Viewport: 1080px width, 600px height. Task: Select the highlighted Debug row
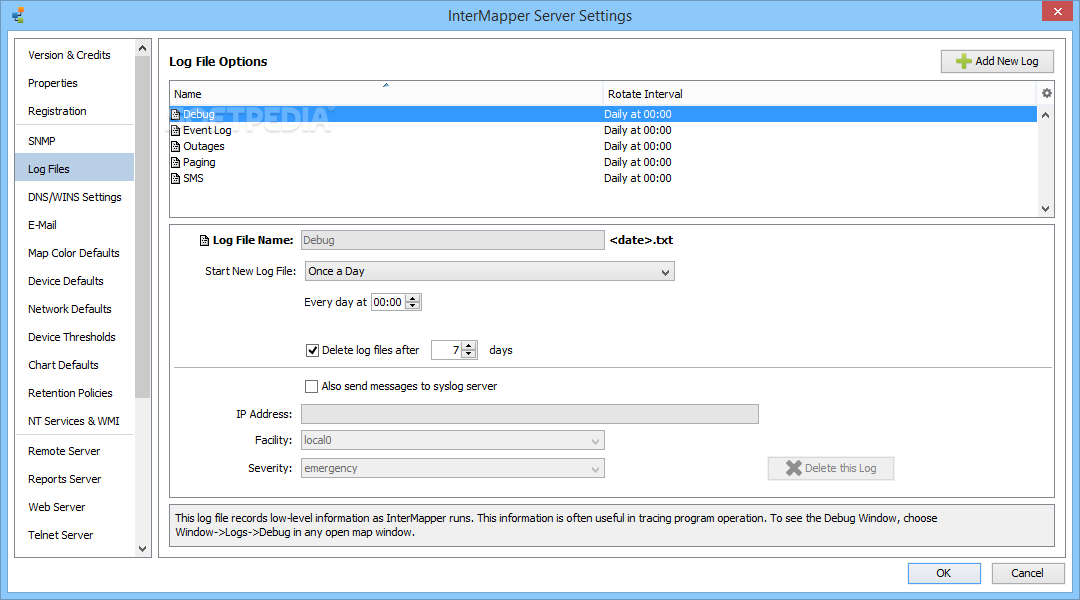(x=603, y=114)
